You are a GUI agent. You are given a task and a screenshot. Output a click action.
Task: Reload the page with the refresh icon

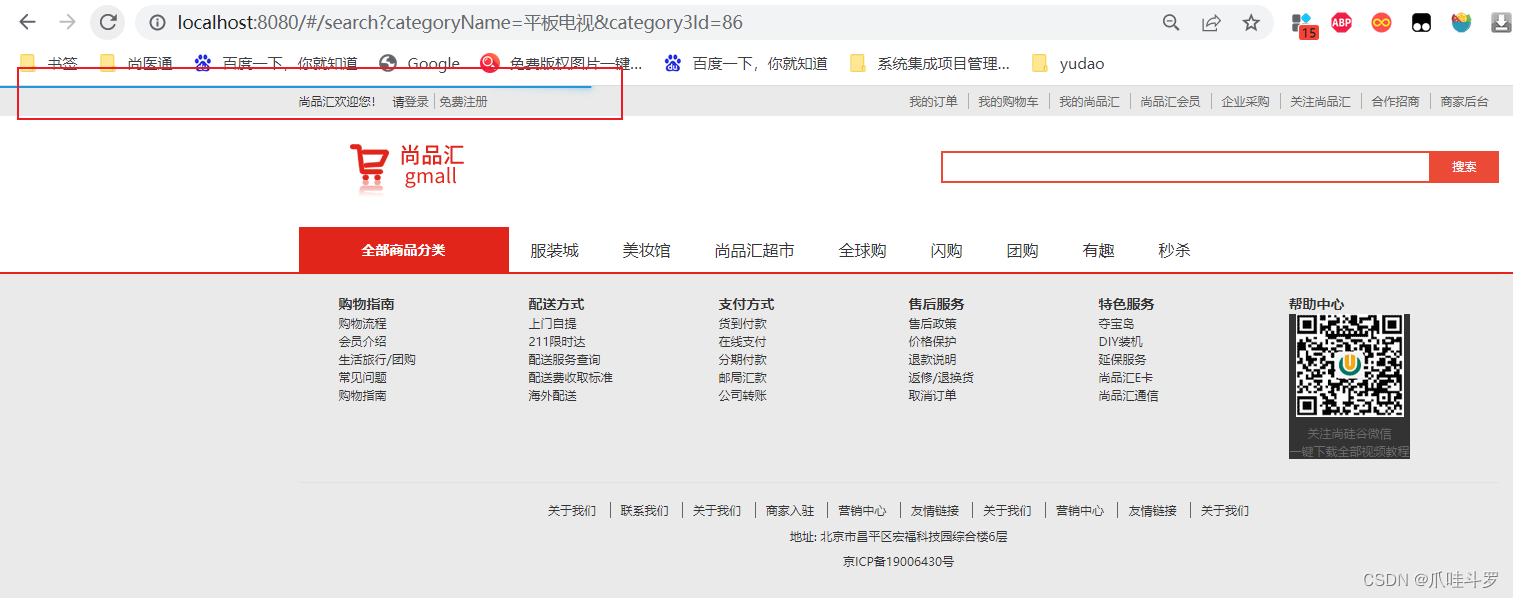(107, 22)
